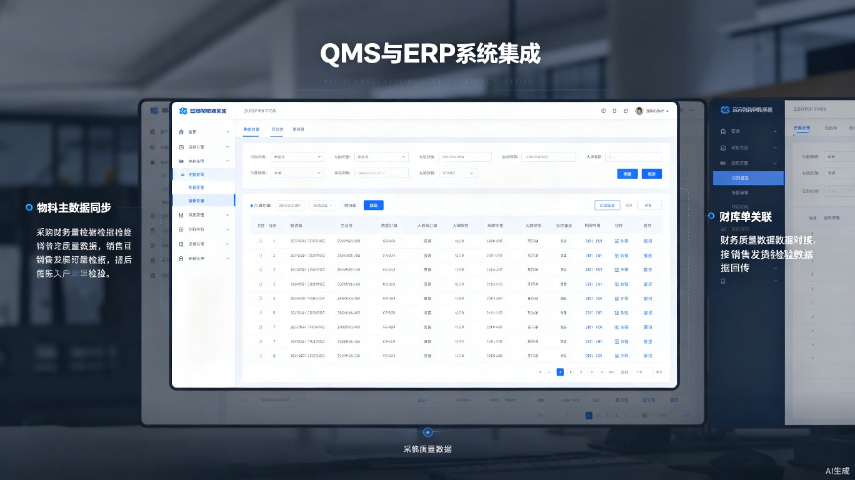The image size is (855, 480).
Task: Switch to the third tab under the header
Action: [x=298, y=129]
